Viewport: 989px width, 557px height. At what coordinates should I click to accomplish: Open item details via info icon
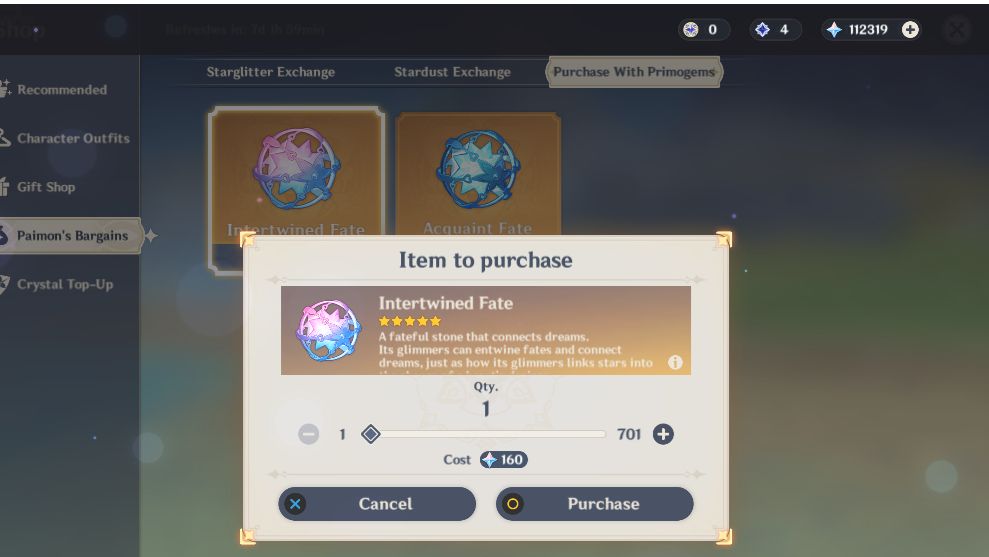(675, 362)
